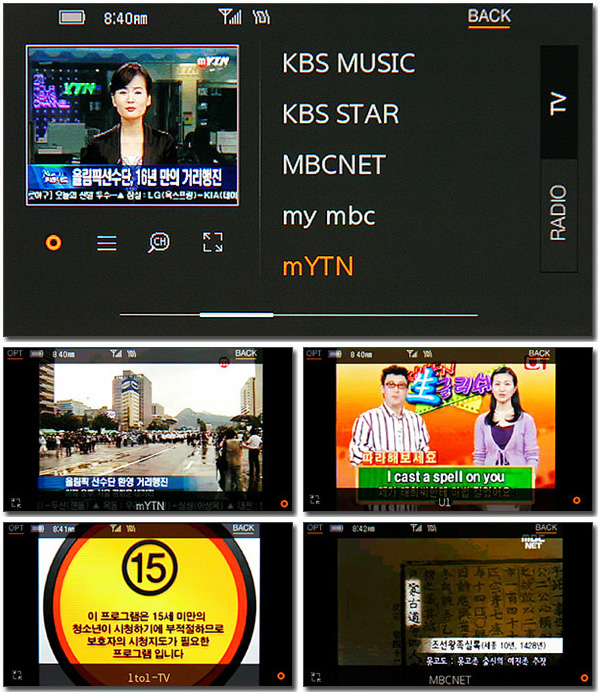
Task: Tap the mYTN live preview thumbnail
Action: pyautogui.click(x=132, y=125)
